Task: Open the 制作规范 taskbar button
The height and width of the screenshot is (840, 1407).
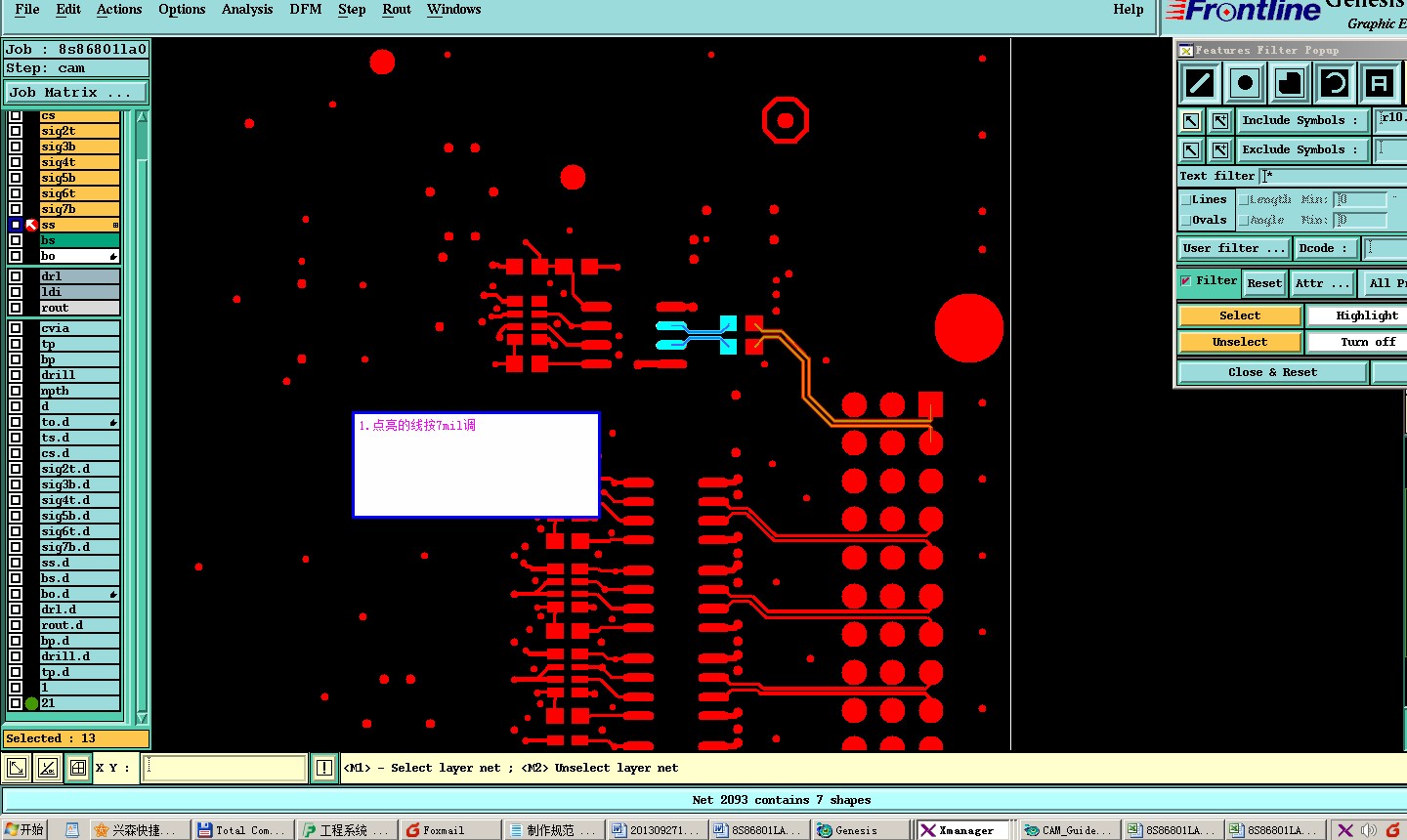Action: pos(554,830)
